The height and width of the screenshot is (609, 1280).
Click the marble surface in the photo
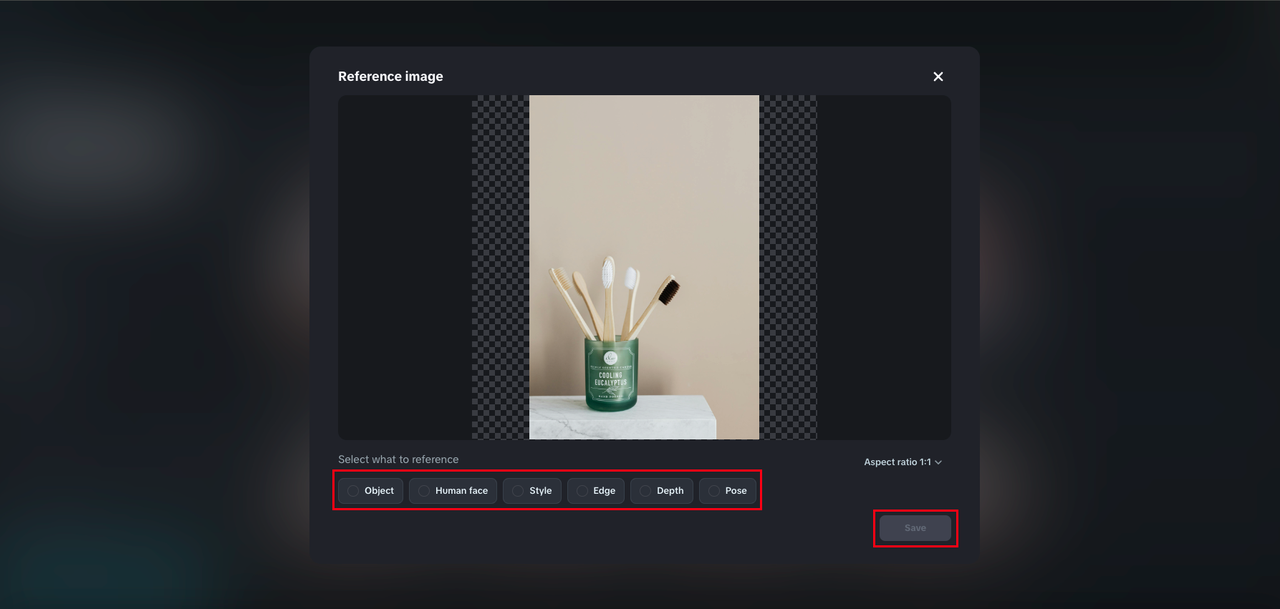click(x=620, y=420)
